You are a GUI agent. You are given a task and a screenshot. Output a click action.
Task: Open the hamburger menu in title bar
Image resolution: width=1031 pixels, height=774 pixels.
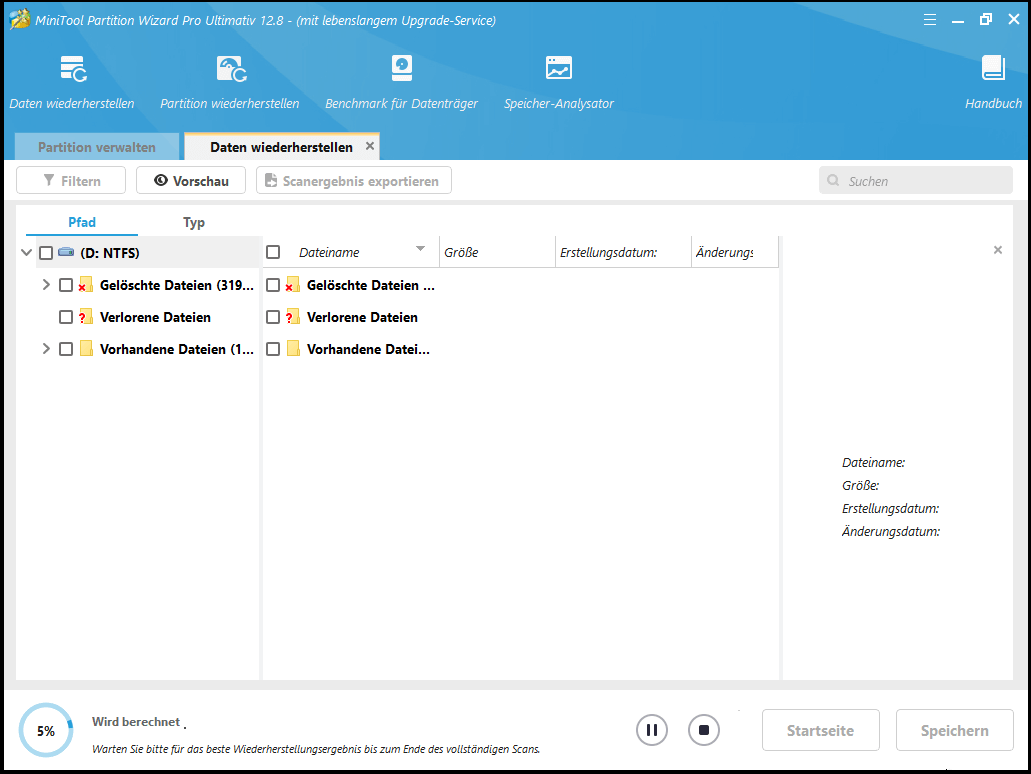coord(930,20)
